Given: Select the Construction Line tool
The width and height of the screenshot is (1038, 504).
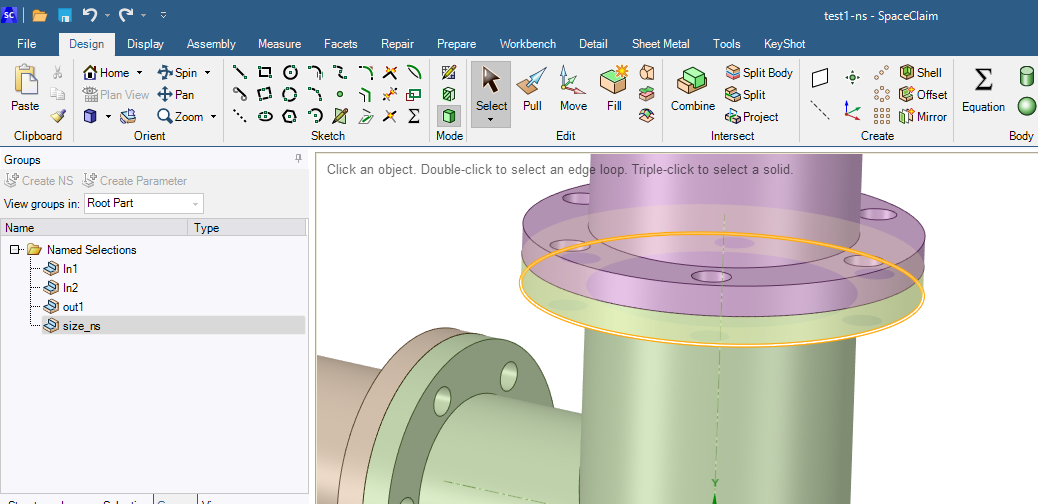Looking at the screenshot, I should coord(240,117).
